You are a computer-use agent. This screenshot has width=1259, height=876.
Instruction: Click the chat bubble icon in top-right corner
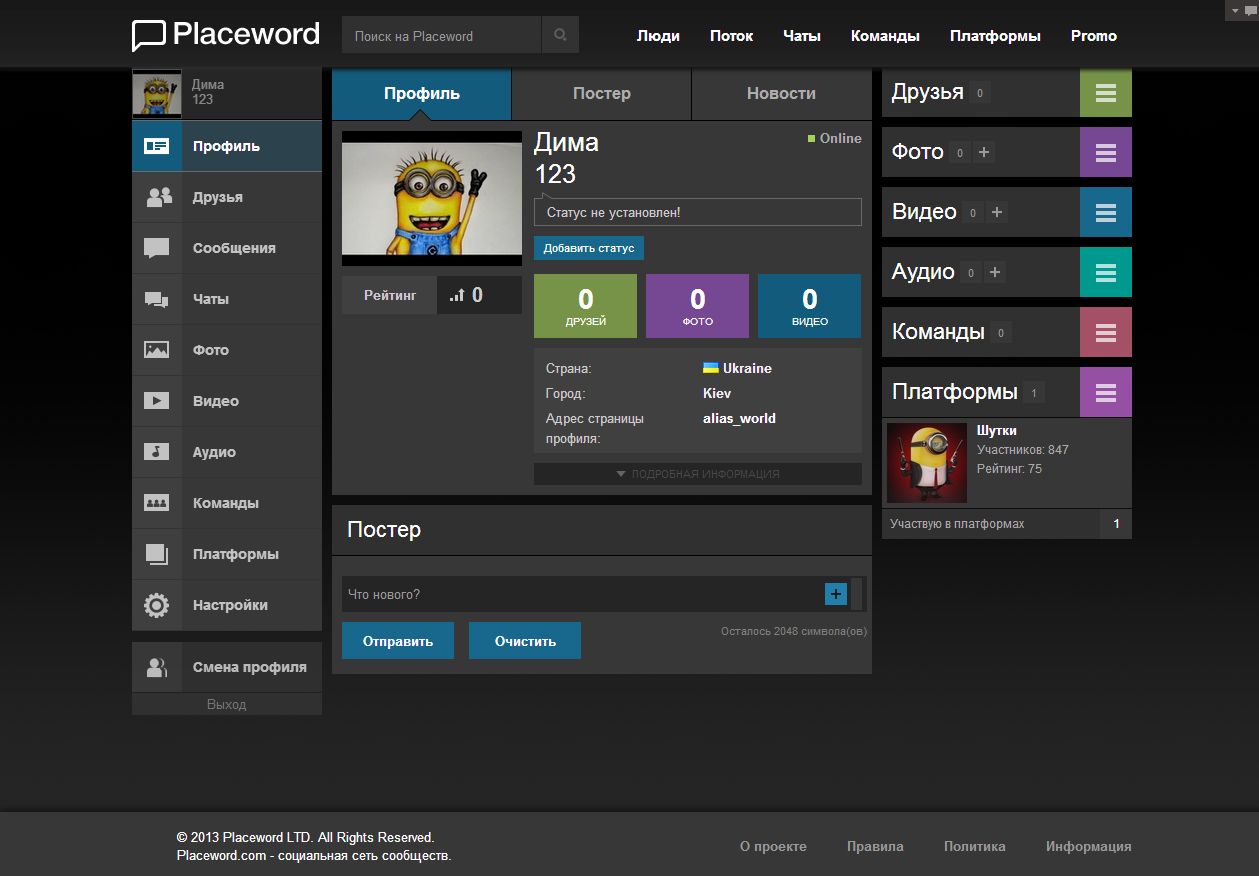click(1250, 10)
